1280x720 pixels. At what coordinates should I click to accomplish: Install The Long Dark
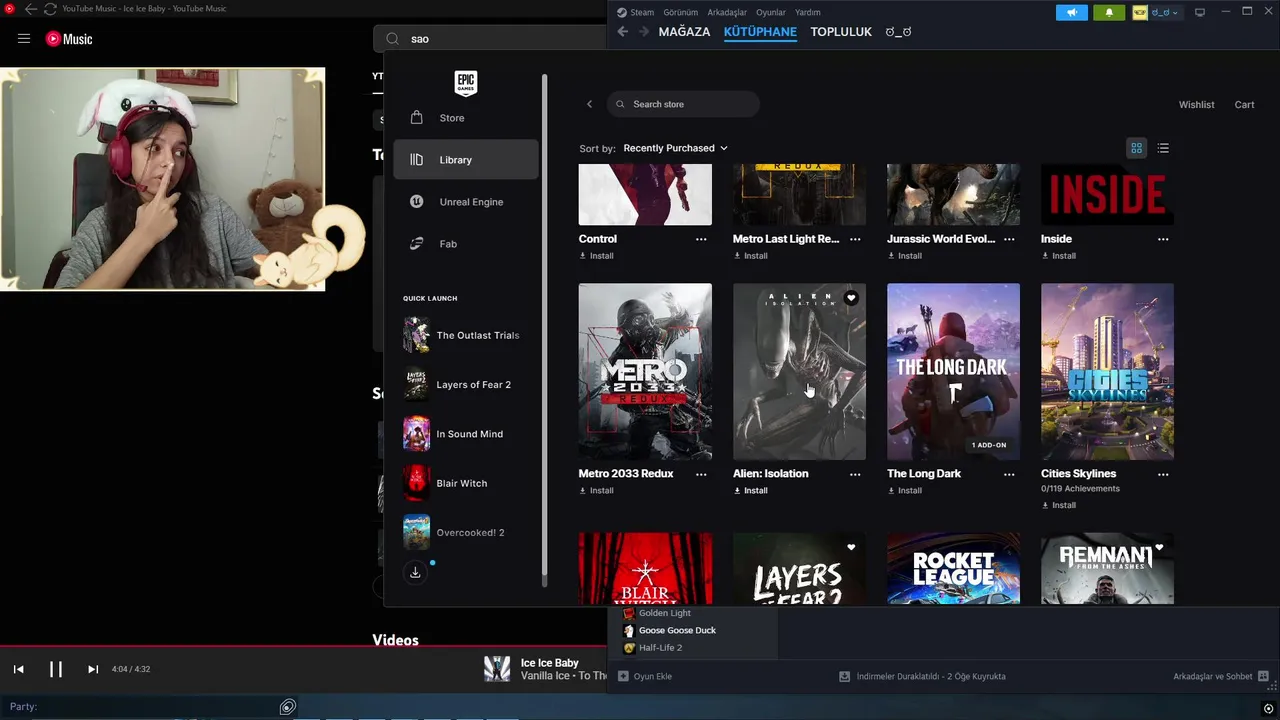905,491
